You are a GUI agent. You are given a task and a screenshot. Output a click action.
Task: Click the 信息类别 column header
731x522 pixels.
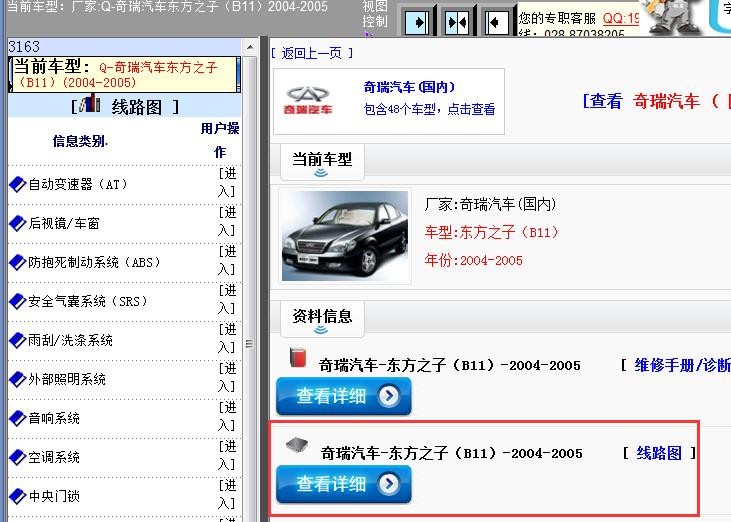click(80, 141)
